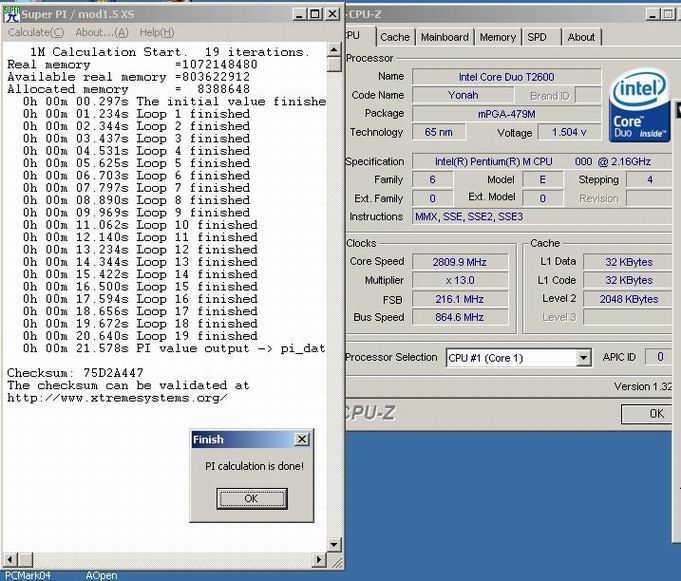
Task: Minimize the CPU-Z window
Action: tap(653, 14)
